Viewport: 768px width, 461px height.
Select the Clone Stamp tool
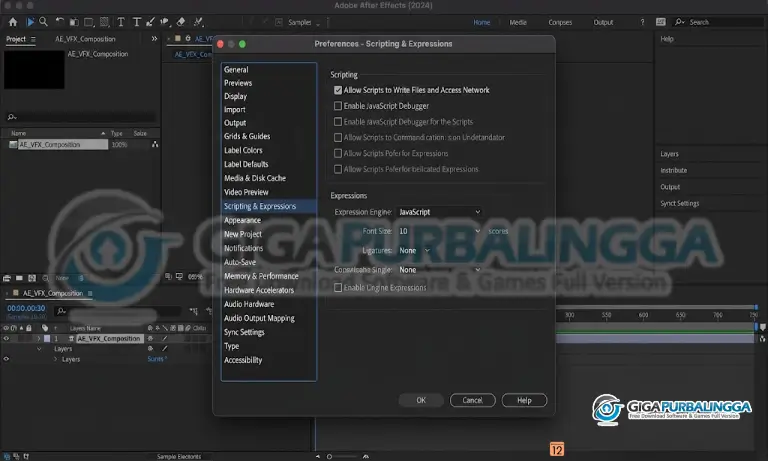165,22
